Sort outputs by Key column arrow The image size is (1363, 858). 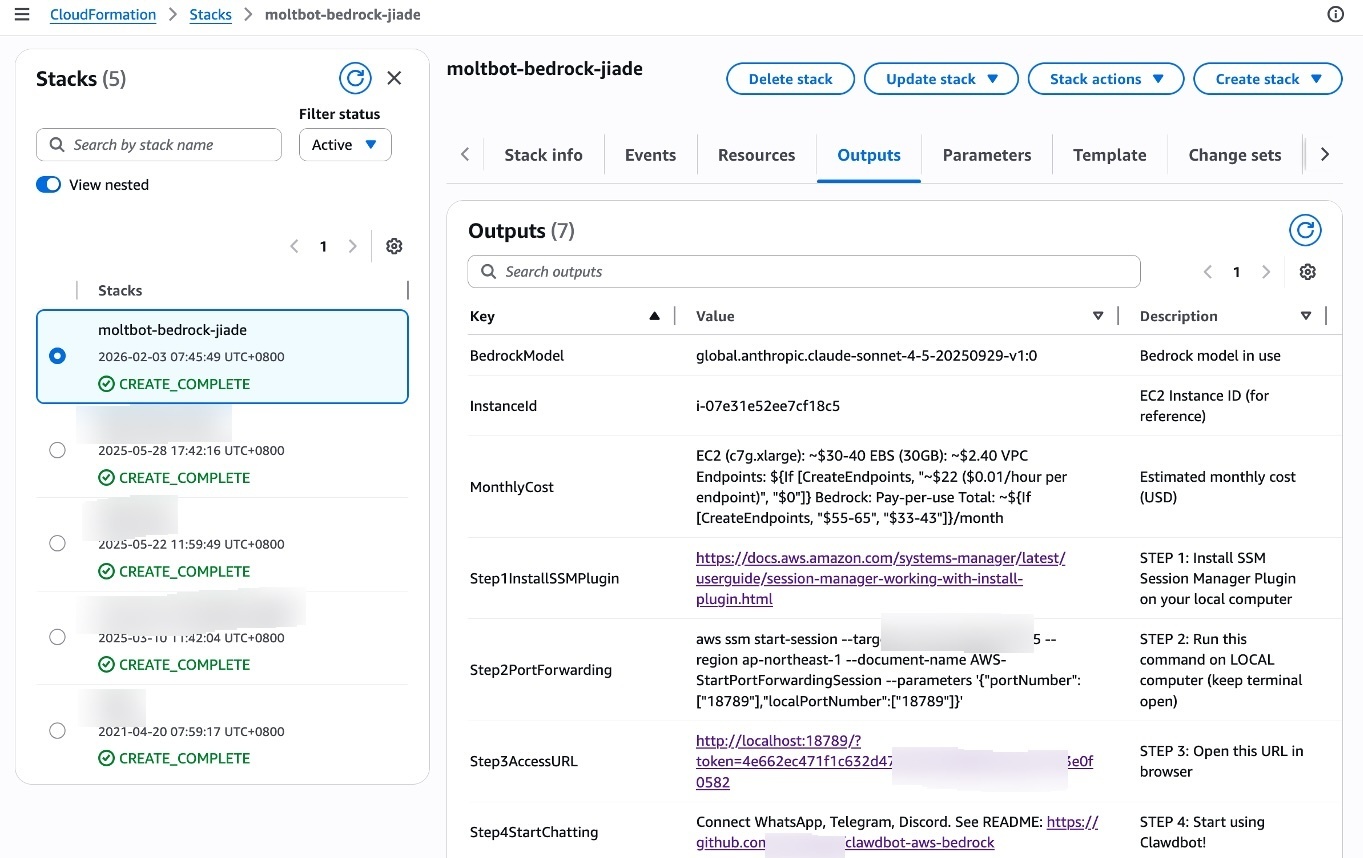(654, 316)
